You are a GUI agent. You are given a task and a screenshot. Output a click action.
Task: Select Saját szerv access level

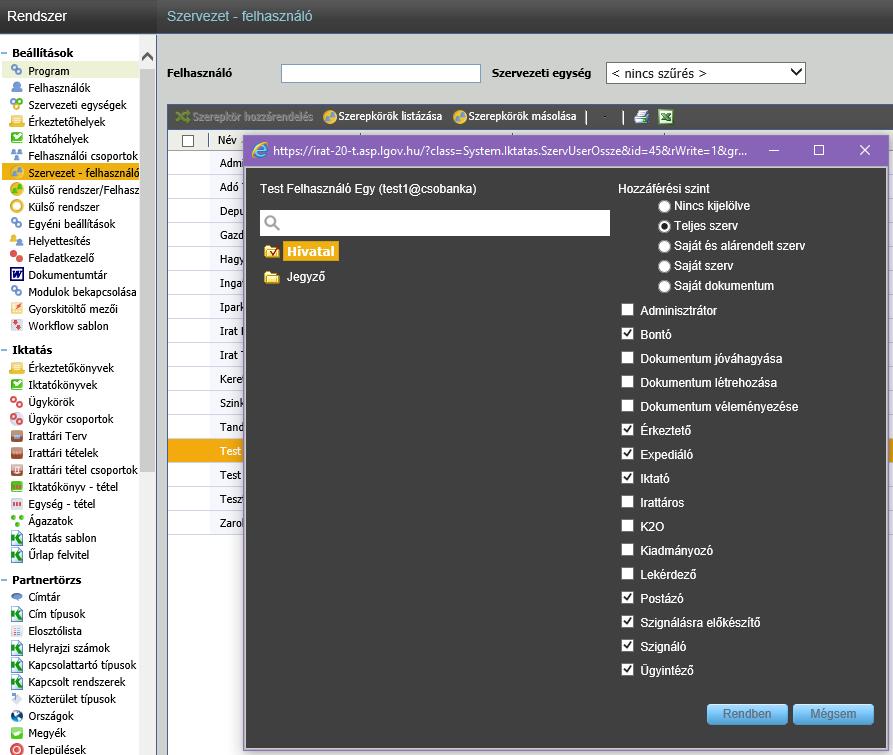point(664,266)
